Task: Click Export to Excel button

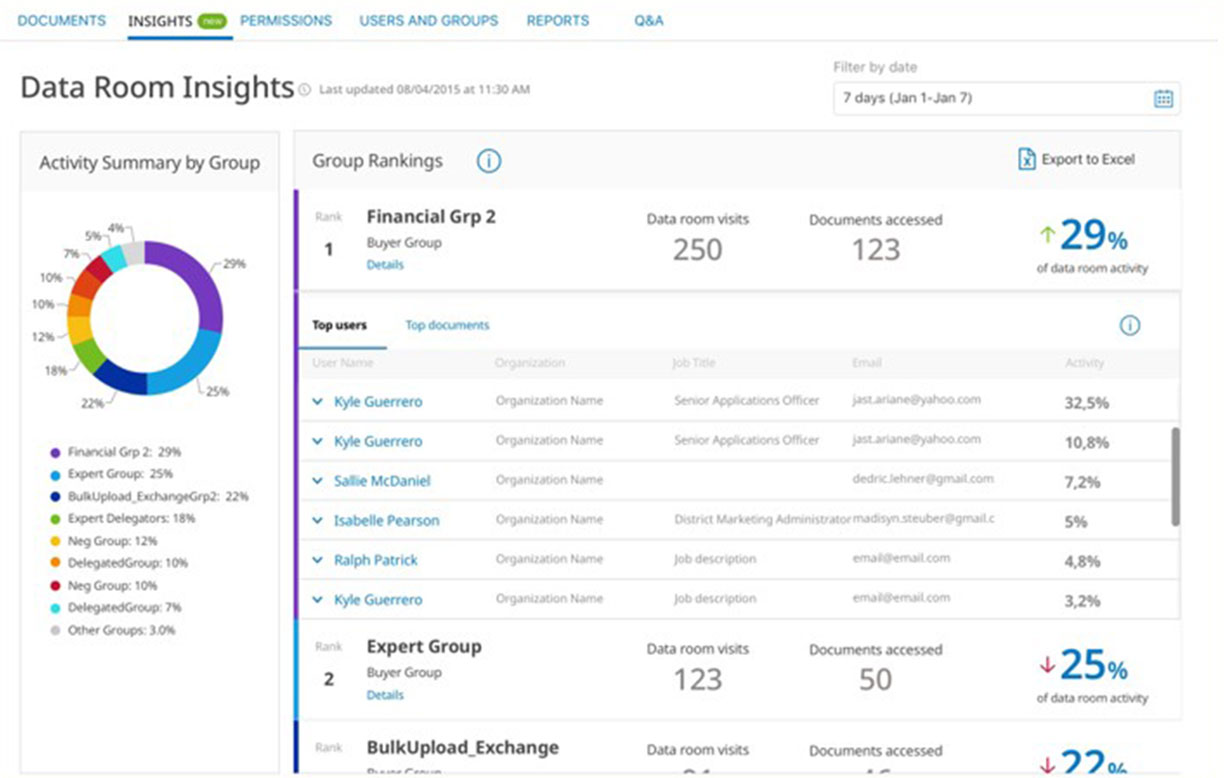Action: (1087, 159)
